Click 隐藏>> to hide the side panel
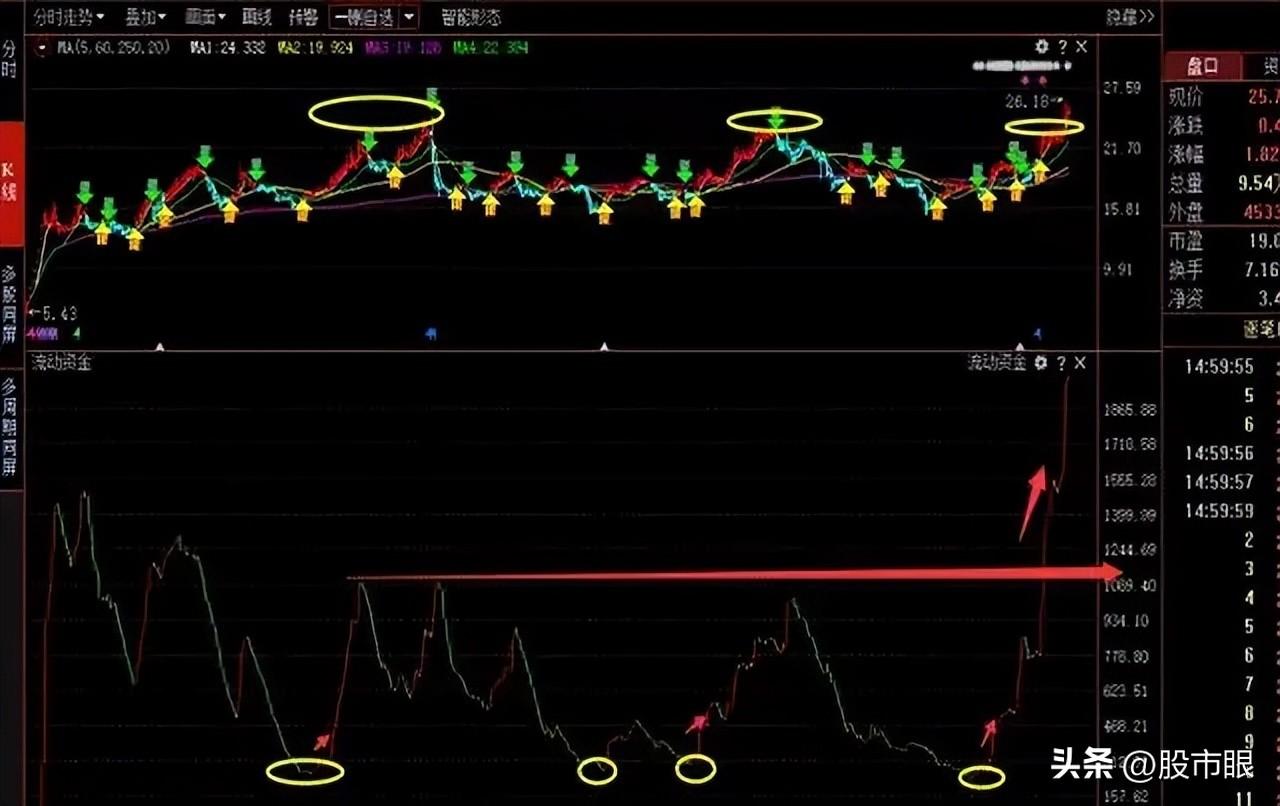Viewport: 1280px width, 806px height. [x=1130, y=17]
